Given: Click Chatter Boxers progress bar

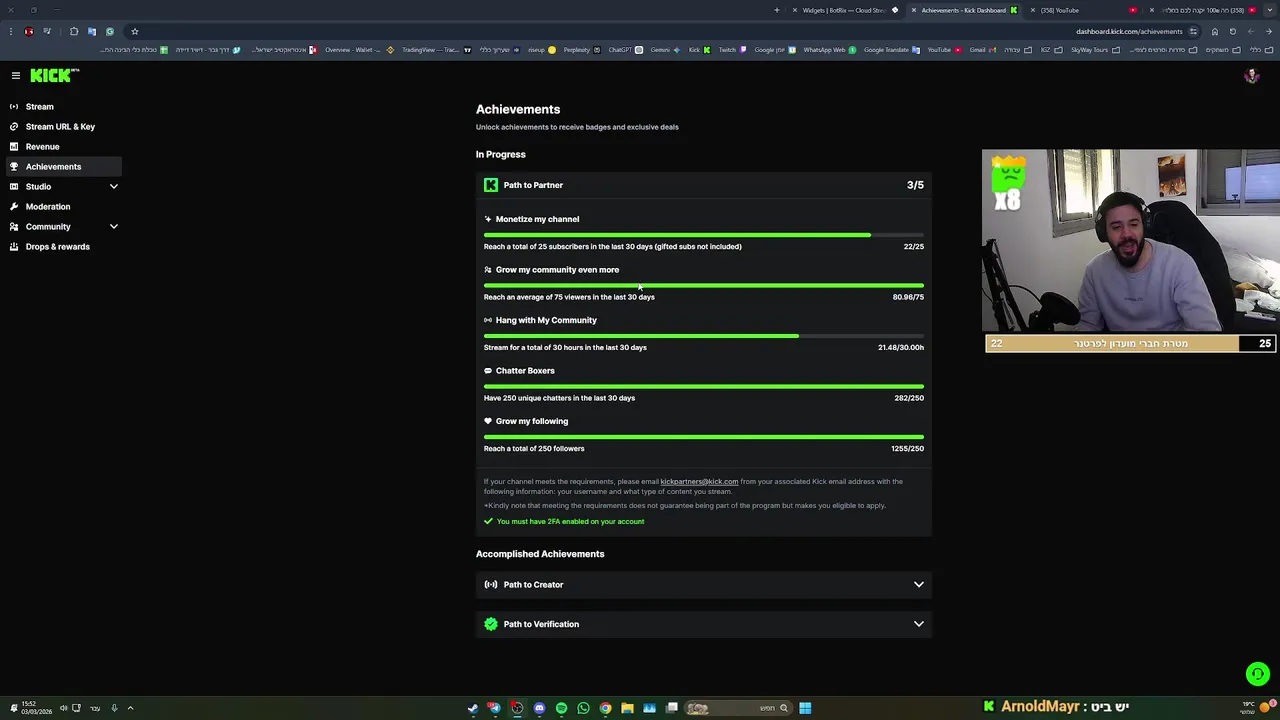Looking at the screenshot, I should coord(704,386).
